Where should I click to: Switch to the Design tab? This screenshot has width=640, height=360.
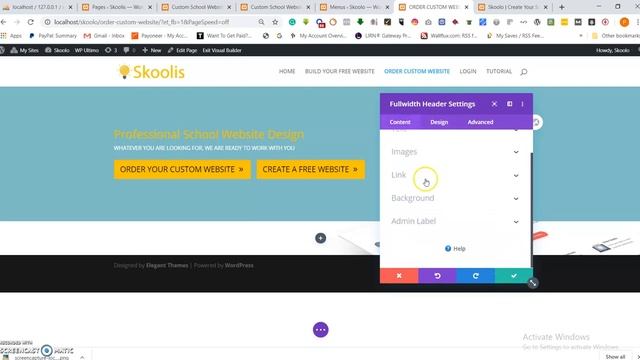click(439, 122)
